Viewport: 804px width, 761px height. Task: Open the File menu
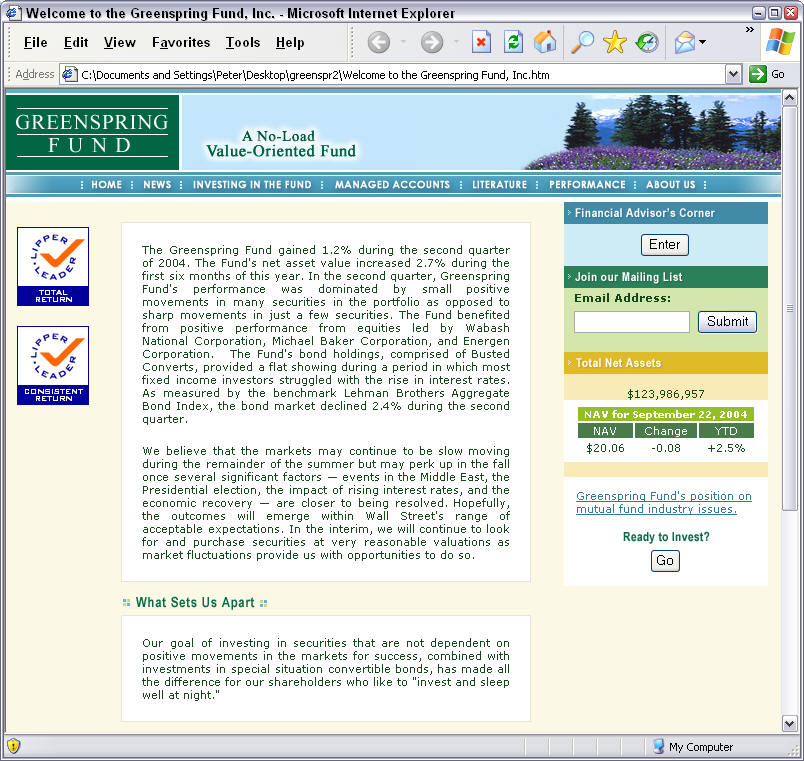coord(35,43)
